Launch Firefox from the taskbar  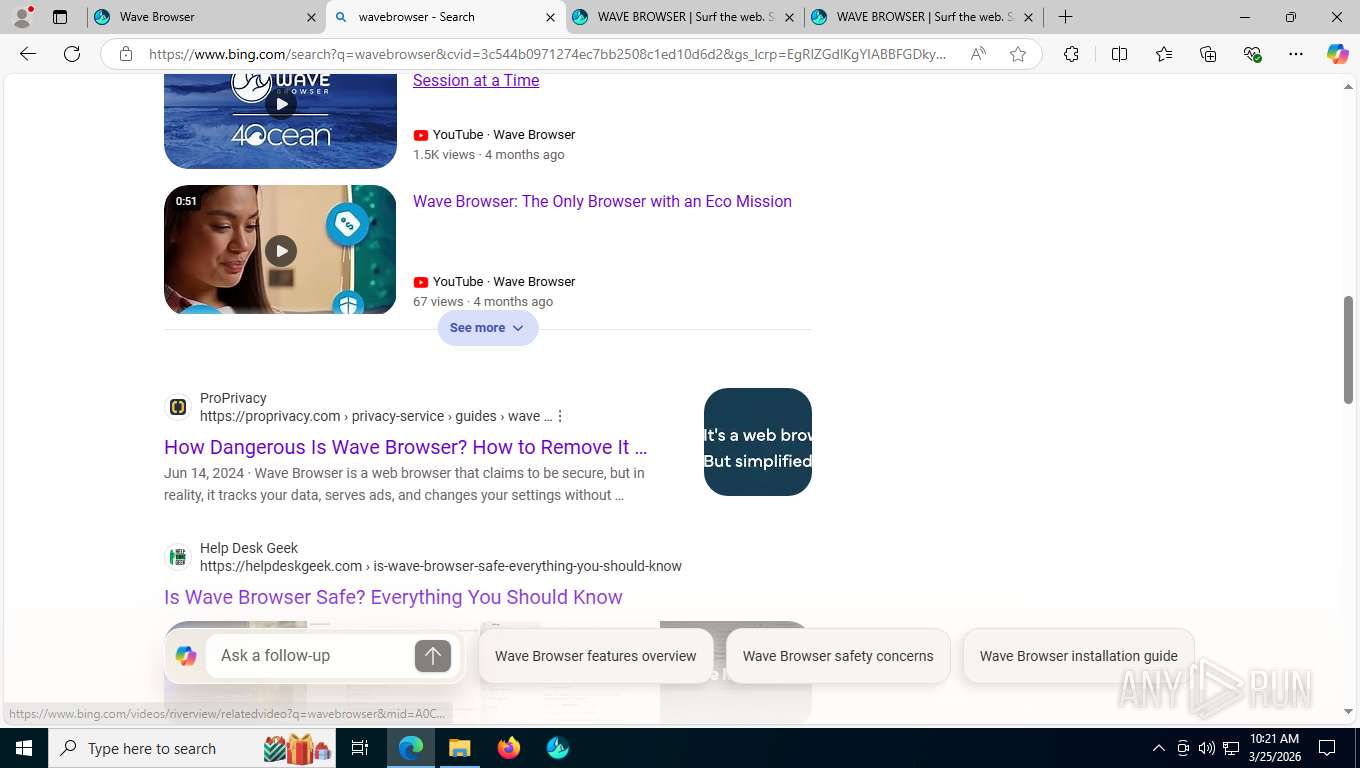pyautogui.click(x=509, y=748)
